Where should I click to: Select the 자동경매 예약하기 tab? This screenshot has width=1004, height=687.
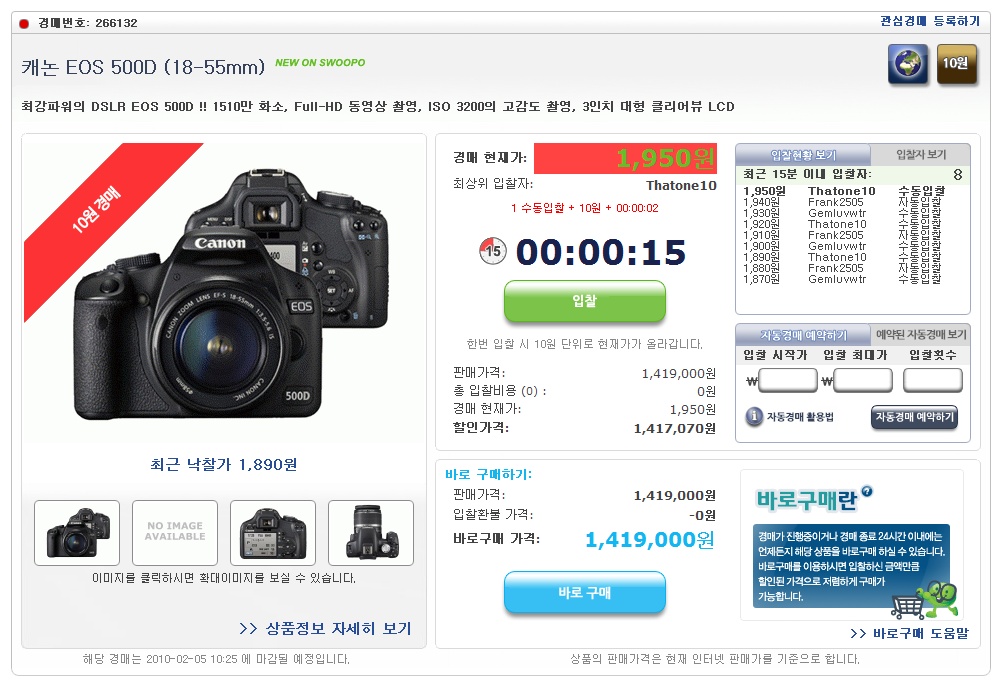803,335
